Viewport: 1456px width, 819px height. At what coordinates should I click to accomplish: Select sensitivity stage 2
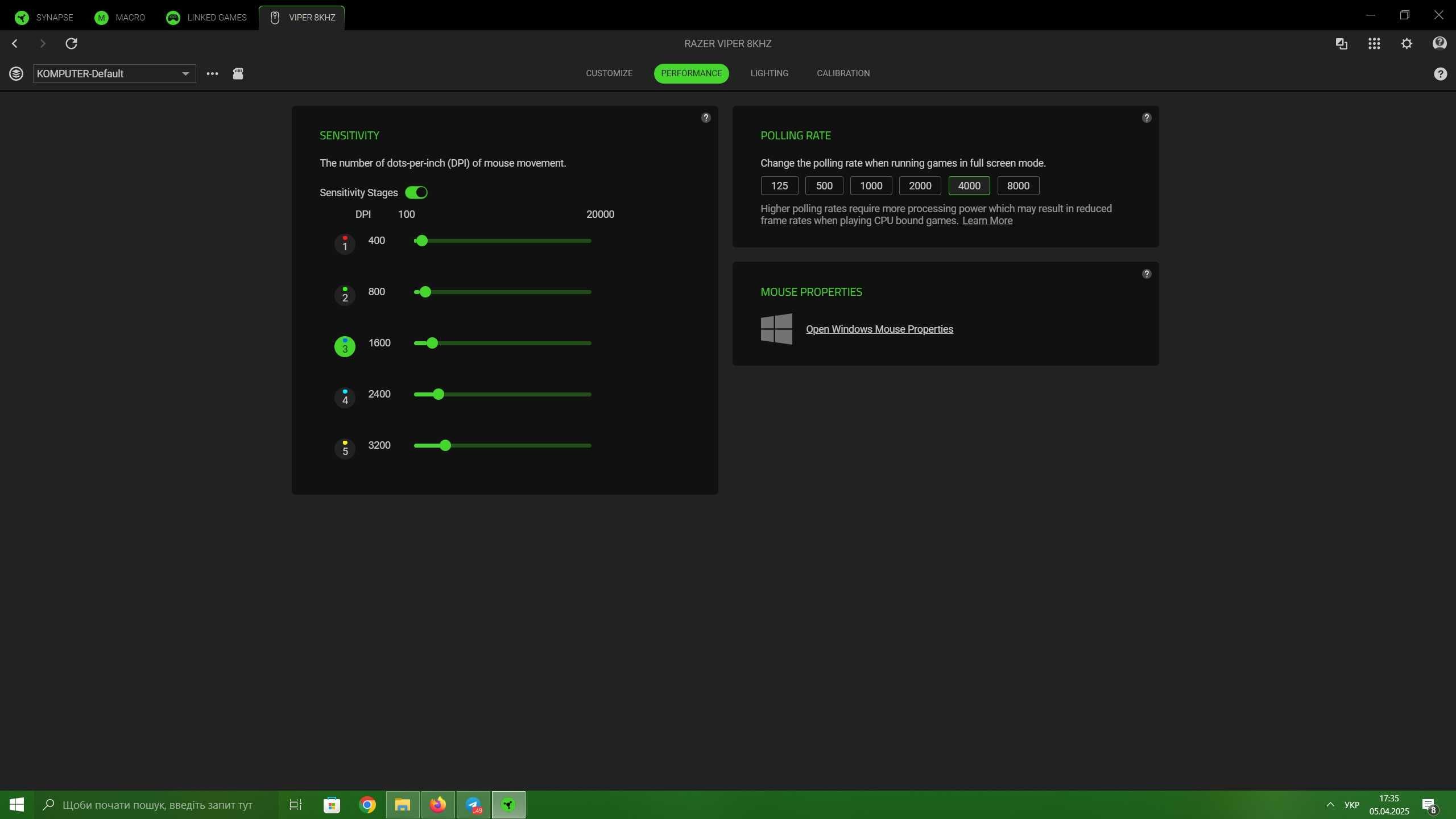345,295
